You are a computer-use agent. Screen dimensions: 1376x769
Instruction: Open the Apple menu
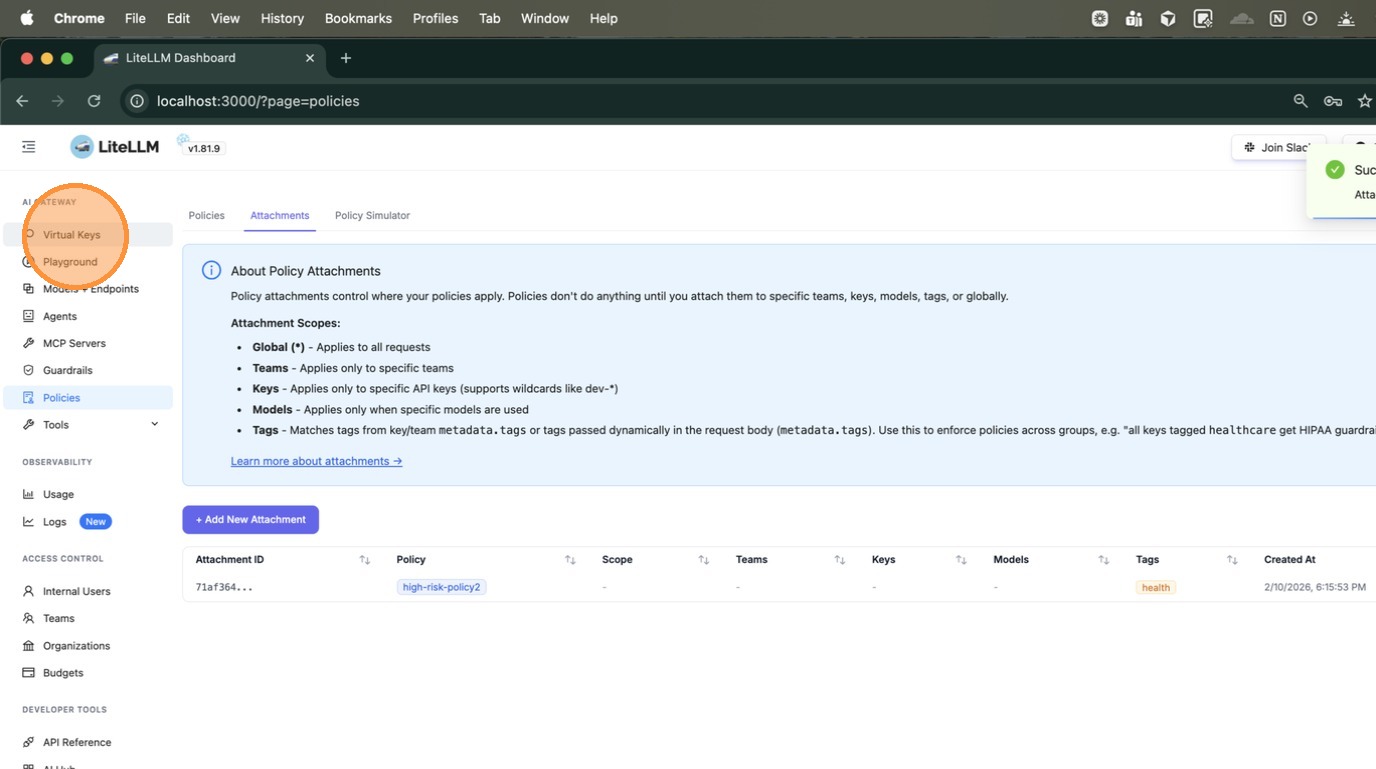(x=27, y=18)
